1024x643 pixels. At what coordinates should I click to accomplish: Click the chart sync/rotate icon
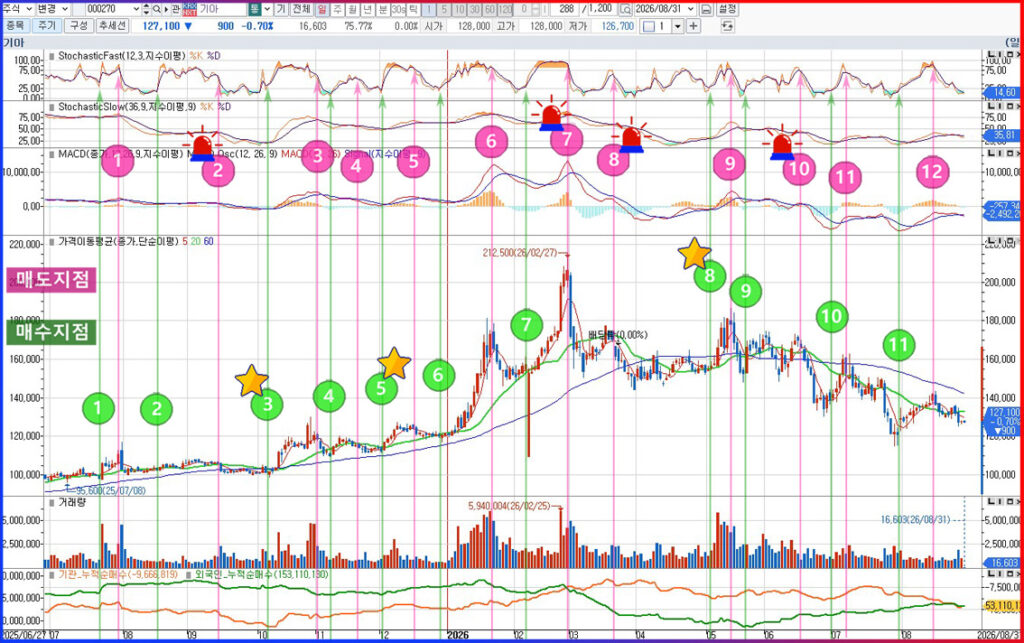[727, 26]
